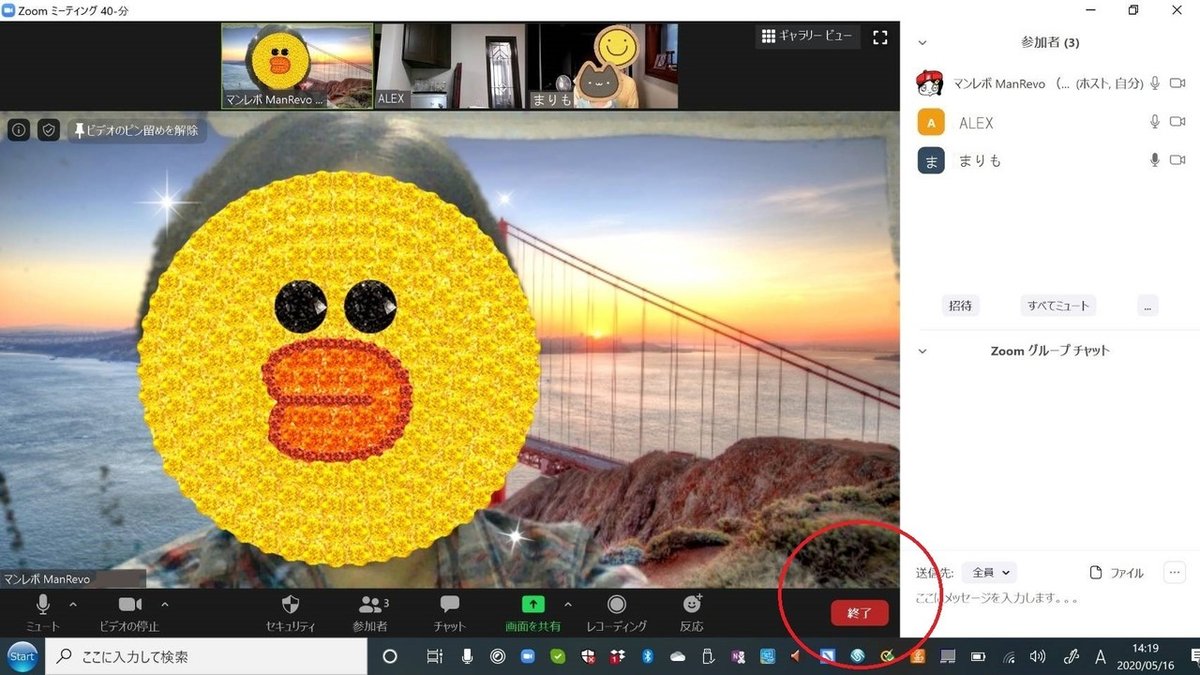Toggle まりも's camera icon in participants
Image resolution: width=1200 pixels, height=675 pixels.
[x=1178, y=160]
